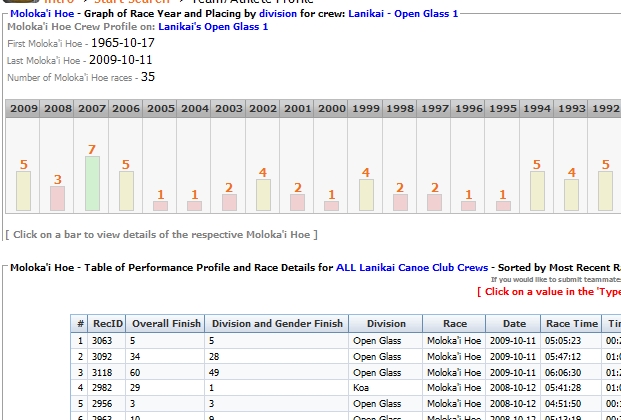Select the 2008 bar with placing 3

[57, 198]
